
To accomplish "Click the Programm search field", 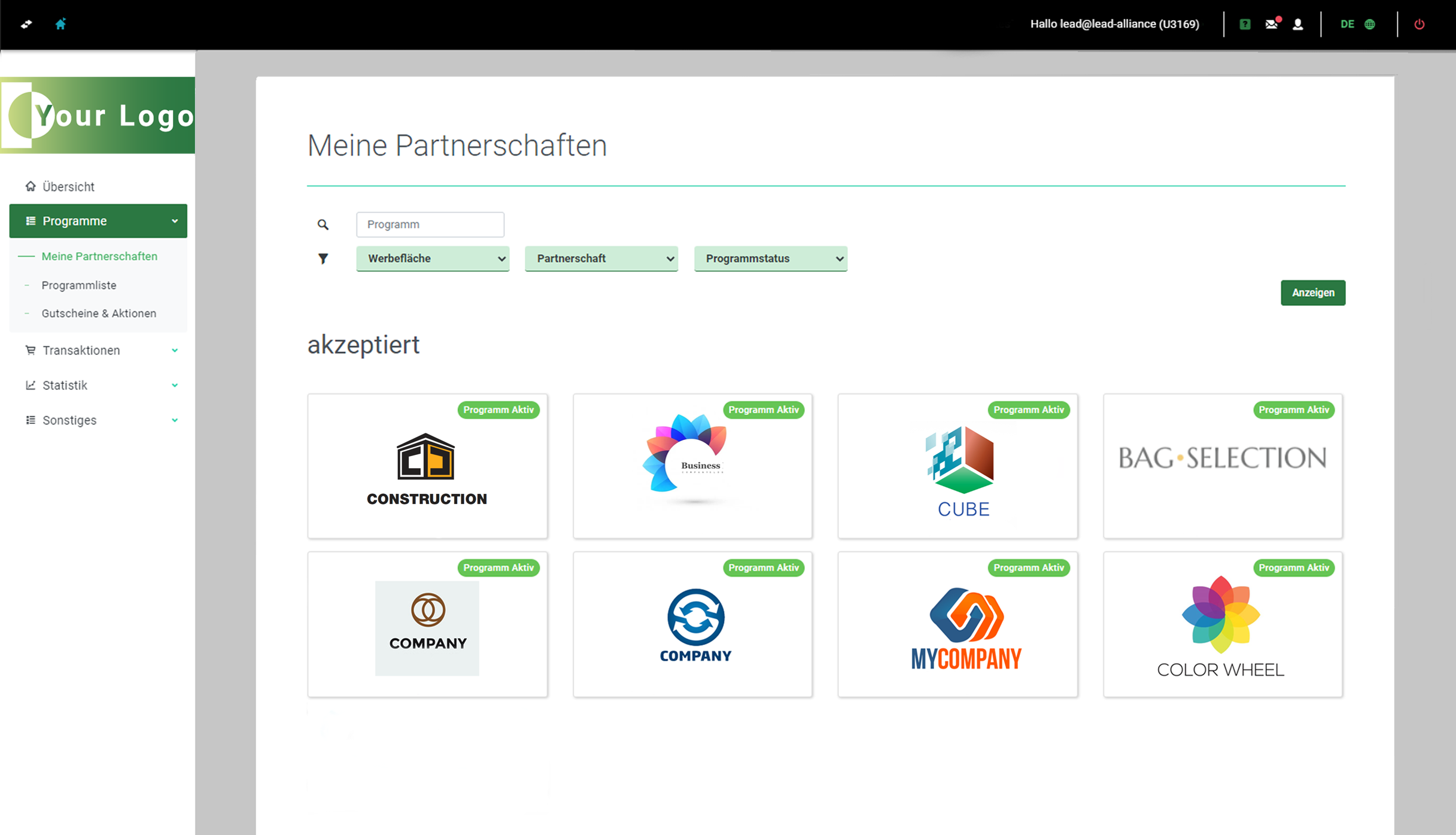I will [430, 224].
